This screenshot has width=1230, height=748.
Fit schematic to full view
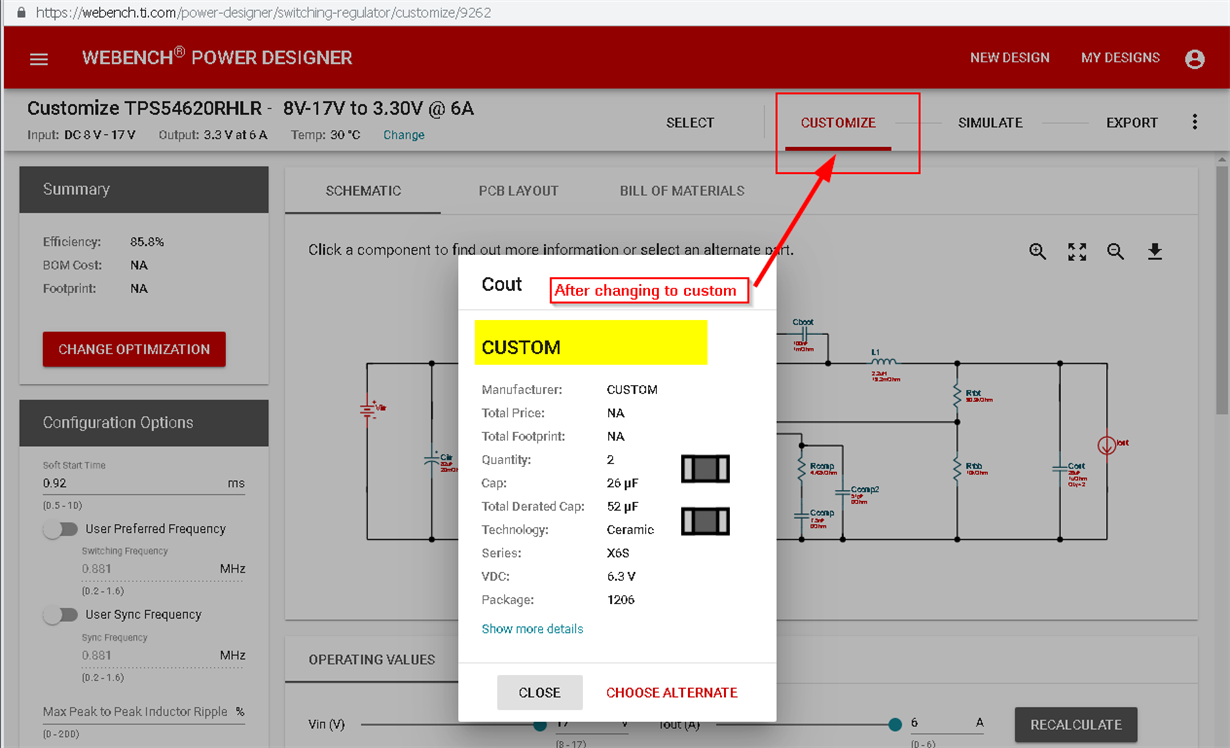[x=1077, y=252]
